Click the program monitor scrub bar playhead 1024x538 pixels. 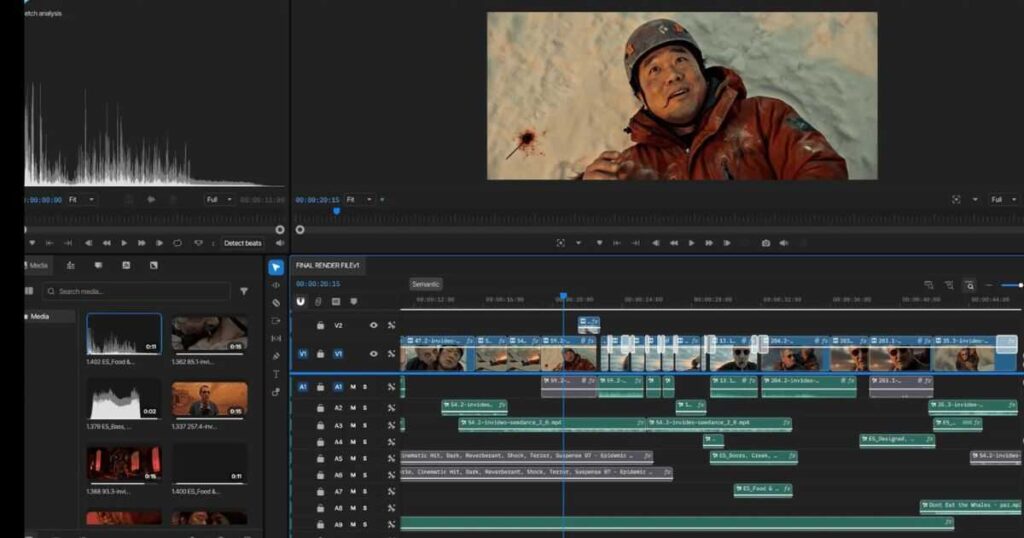(x=337, y=211)
